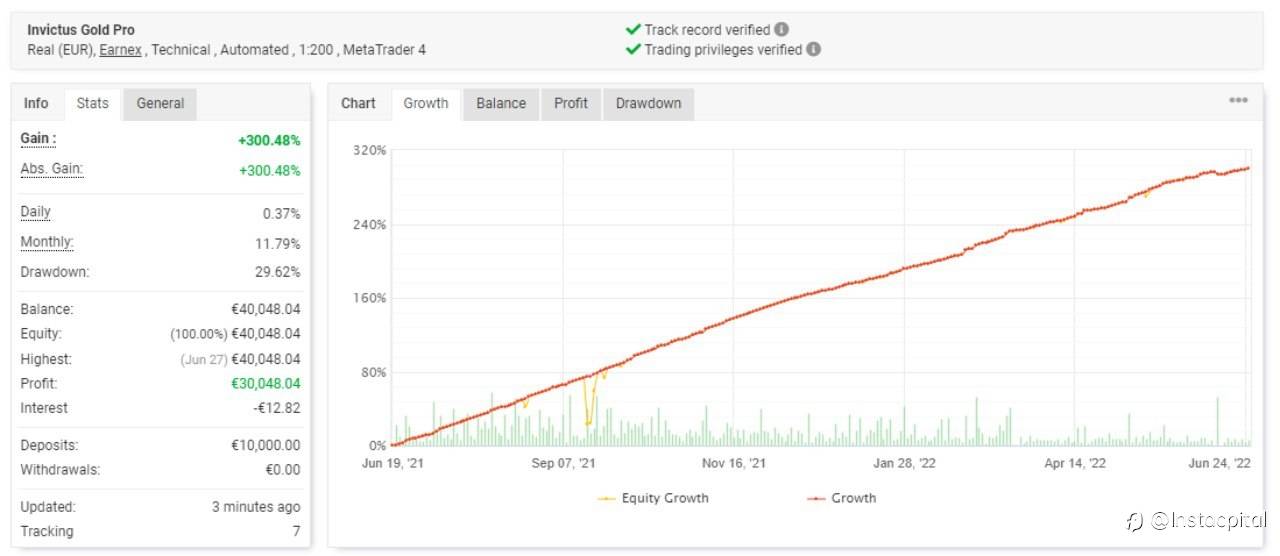The image size is (1280, 556).
Task: Click the Tracking count 7
Action: coord(296,531)
